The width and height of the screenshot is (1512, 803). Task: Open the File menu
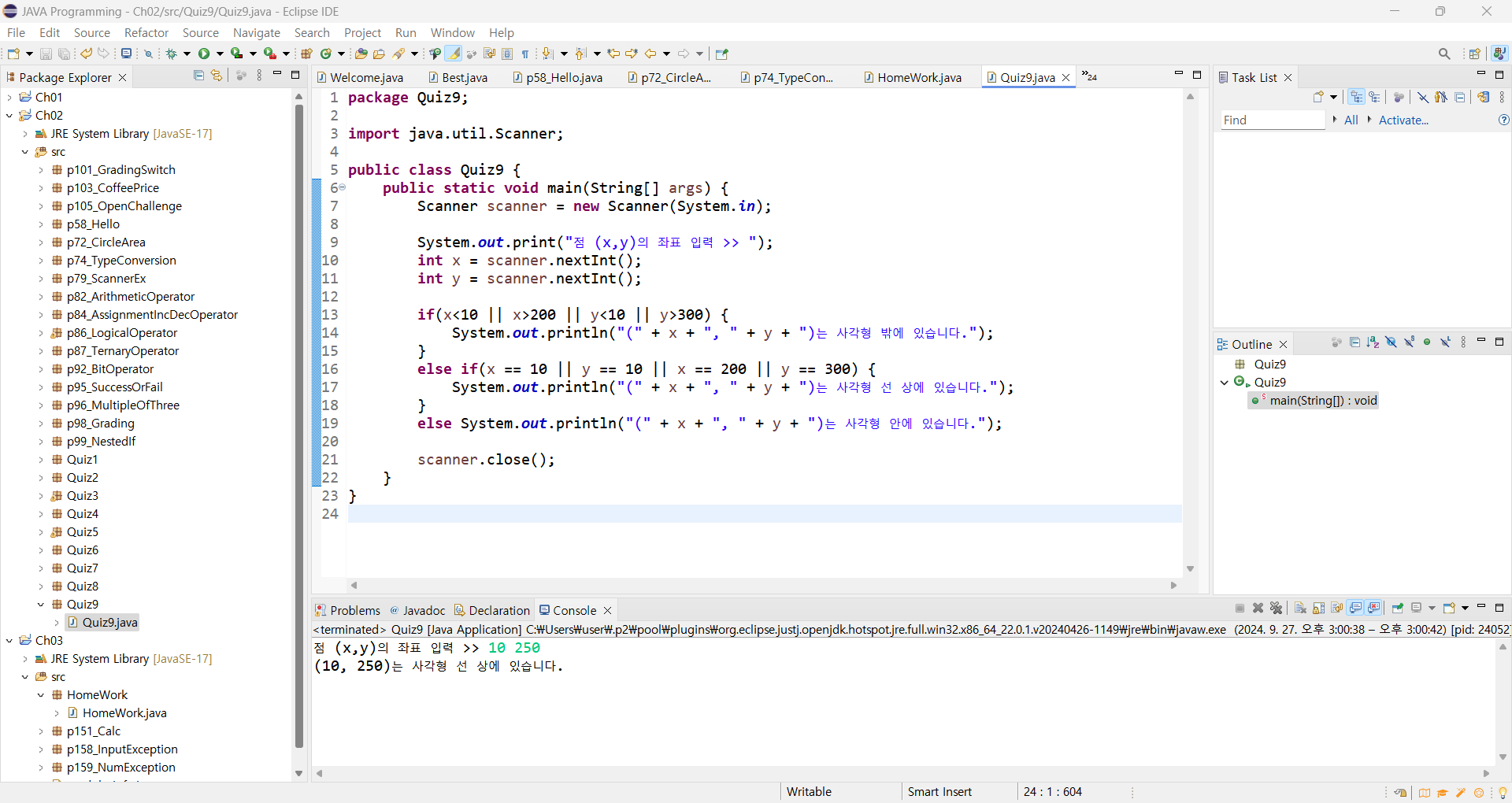tap(16, 32)
